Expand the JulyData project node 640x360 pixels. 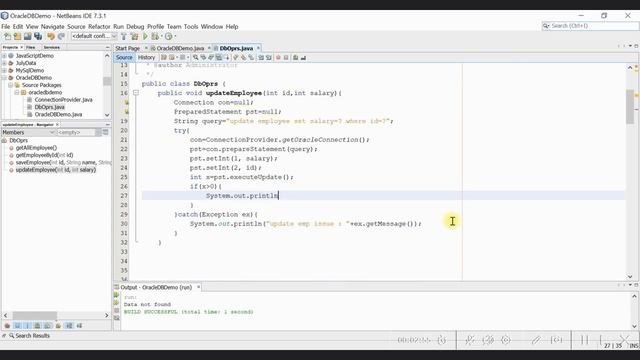coord(4,63)
